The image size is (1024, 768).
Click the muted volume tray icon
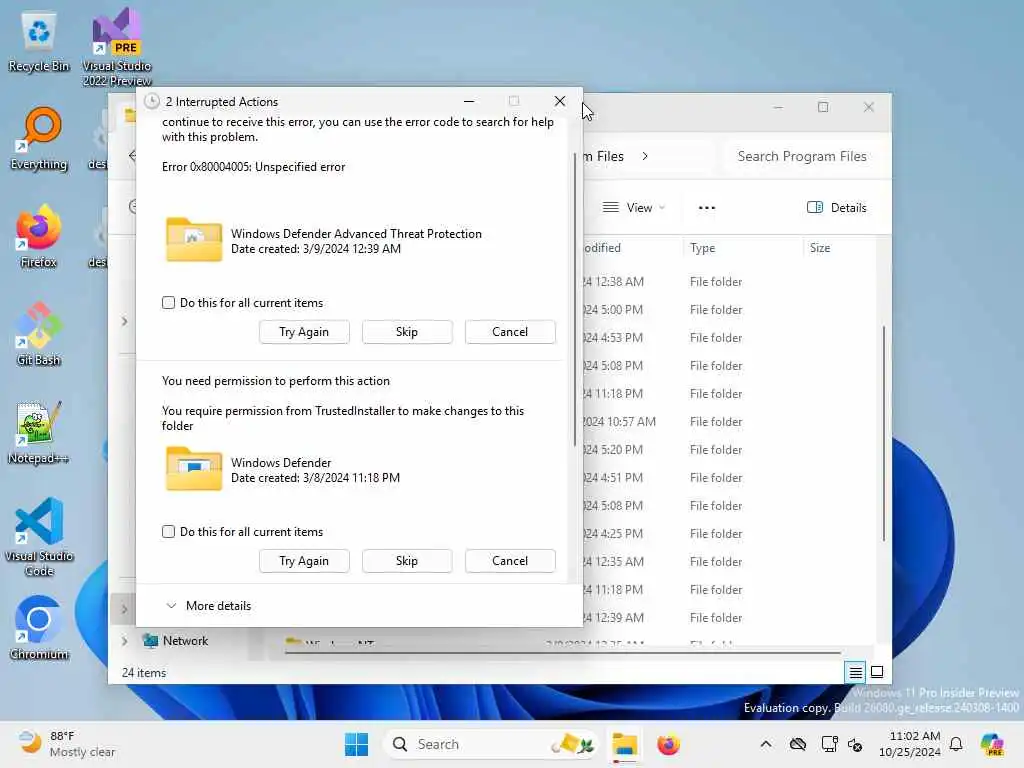855,744
